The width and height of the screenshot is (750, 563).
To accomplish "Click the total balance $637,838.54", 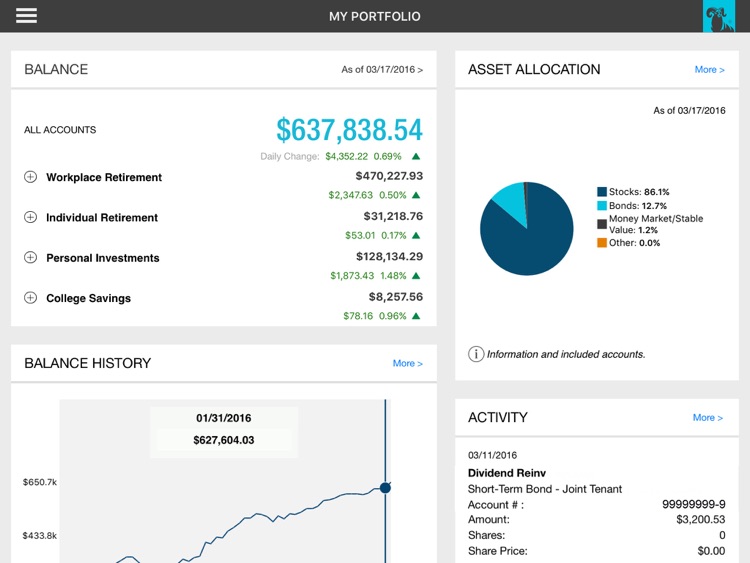I will click(349, 130).
